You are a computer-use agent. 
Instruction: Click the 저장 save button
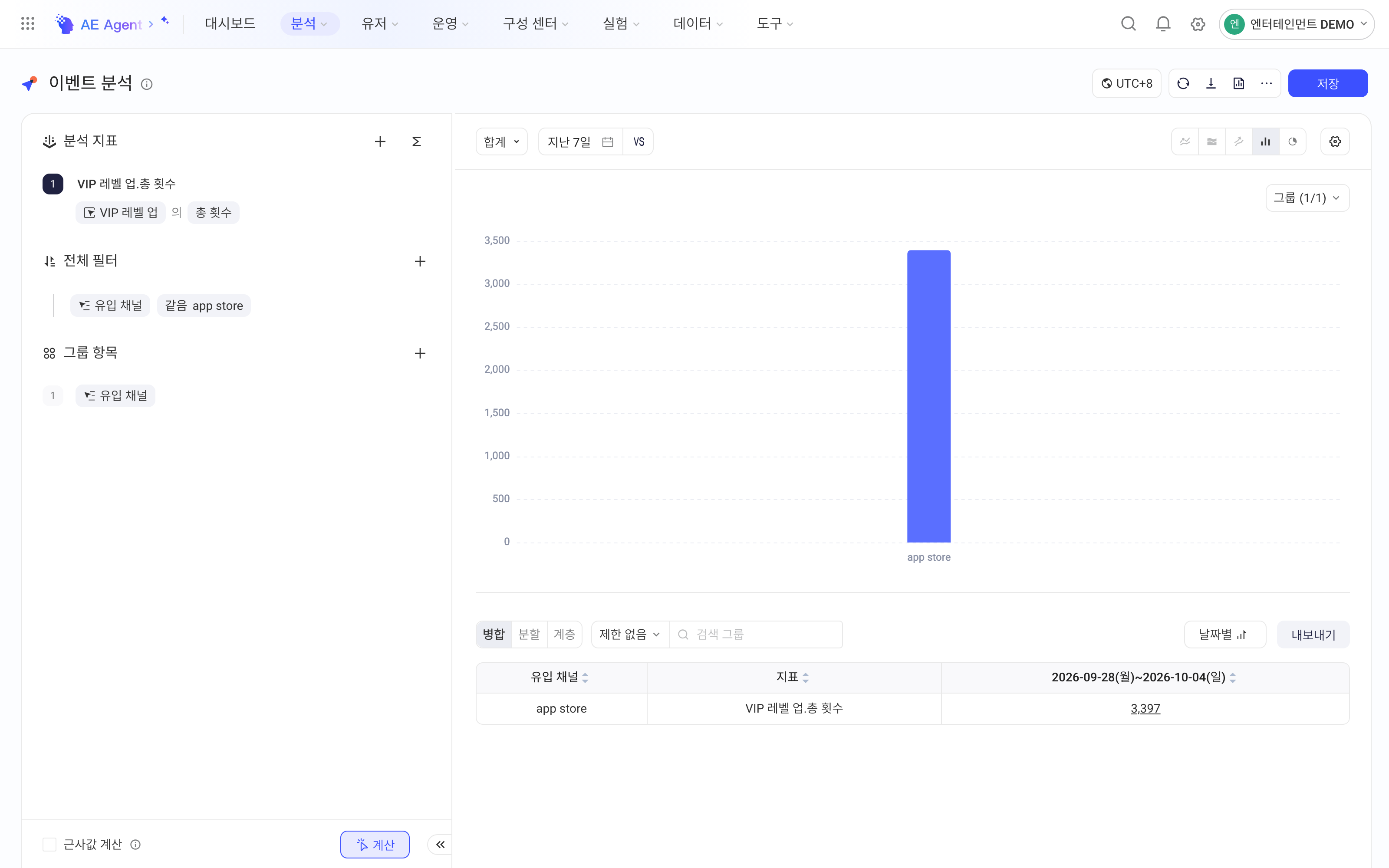coord(1328,83)
